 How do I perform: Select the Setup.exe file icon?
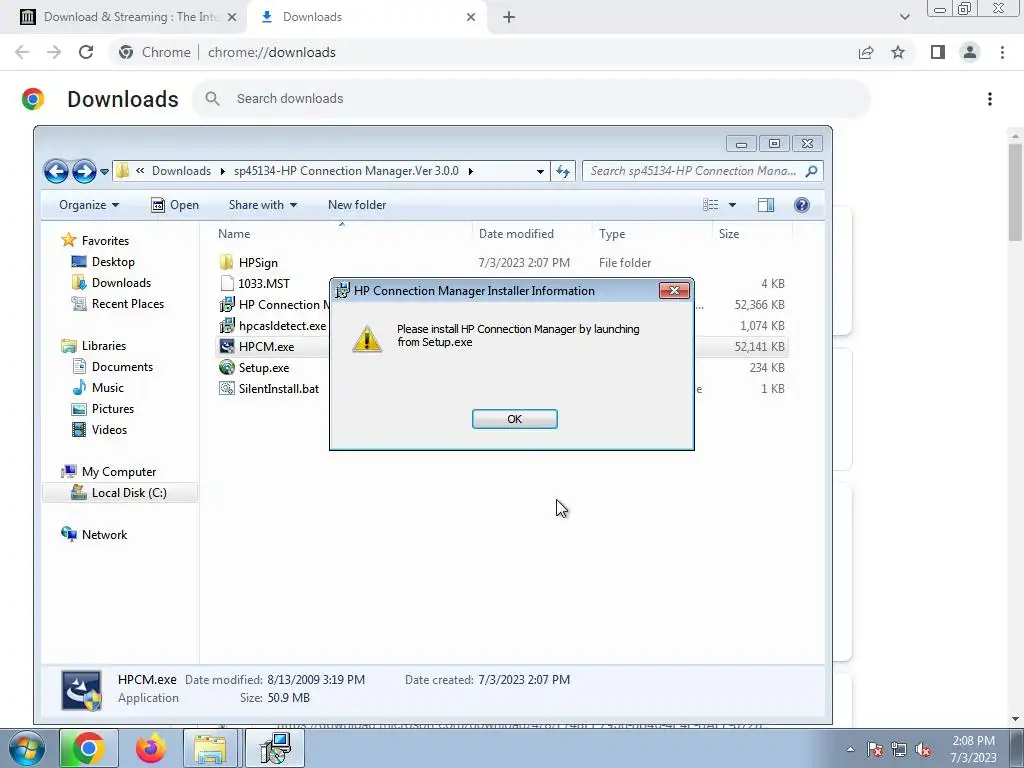[x=227, y=368]
